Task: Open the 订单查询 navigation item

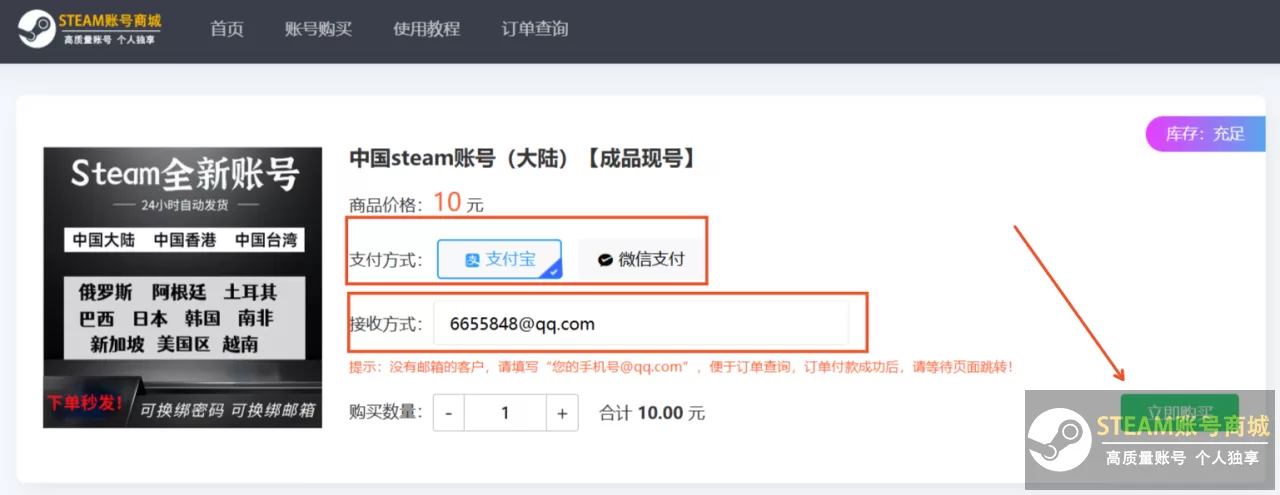Action: [535, 29]
